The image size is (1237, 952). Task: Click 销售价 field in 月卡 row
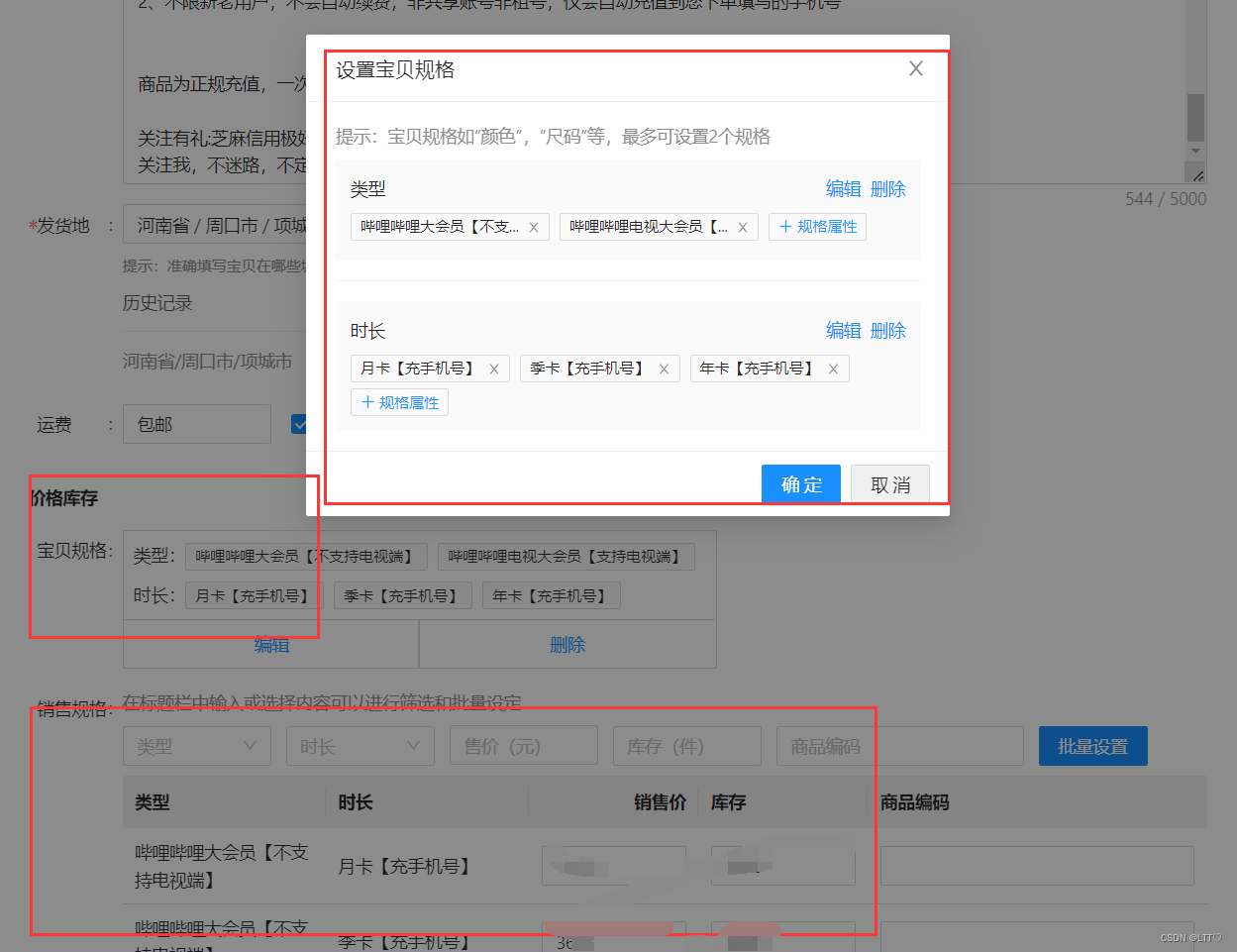pos(614,866)
